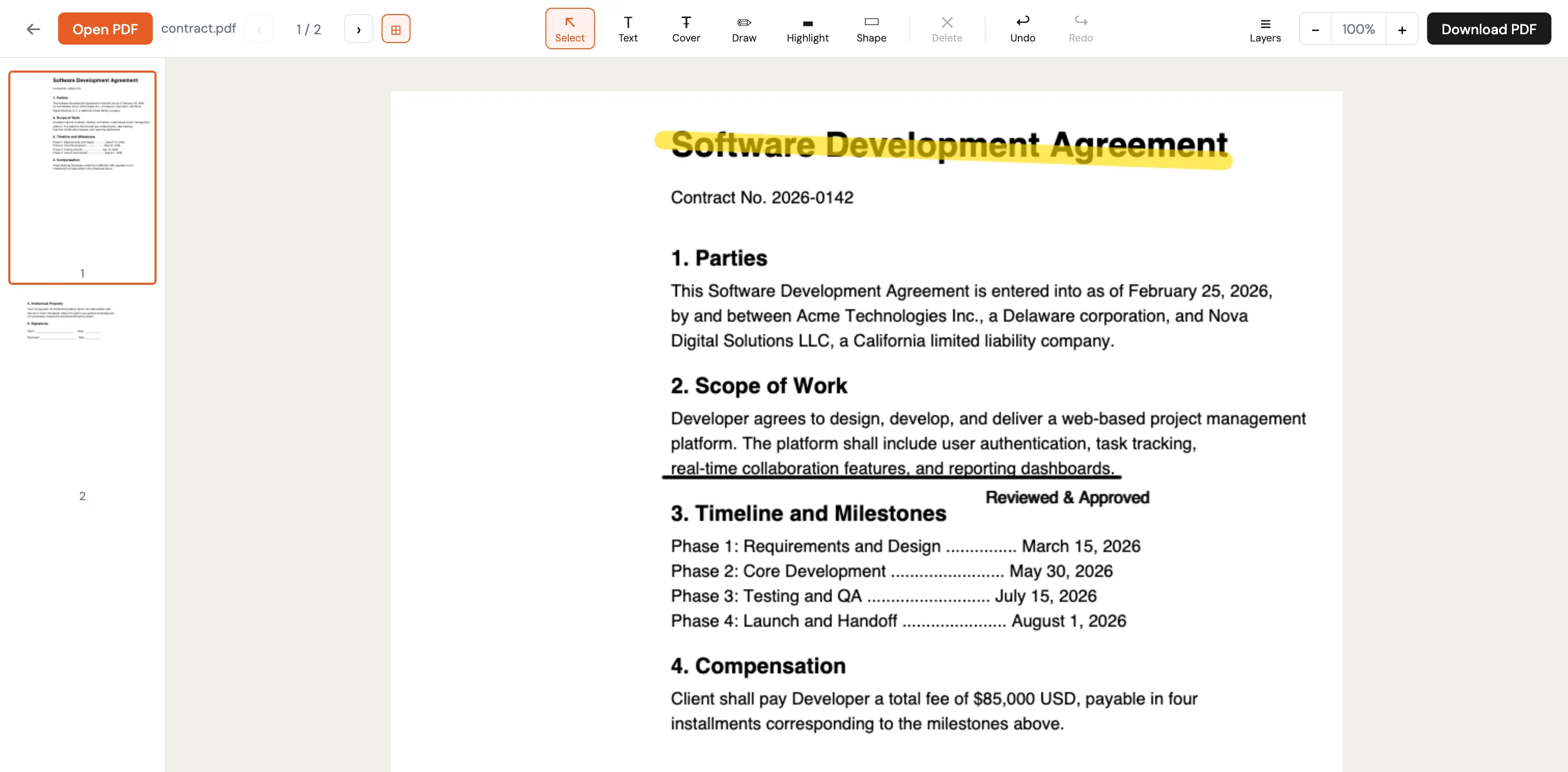Advance to the next page
Screen dimensions: 1568x772
click(x=358, y=29)
